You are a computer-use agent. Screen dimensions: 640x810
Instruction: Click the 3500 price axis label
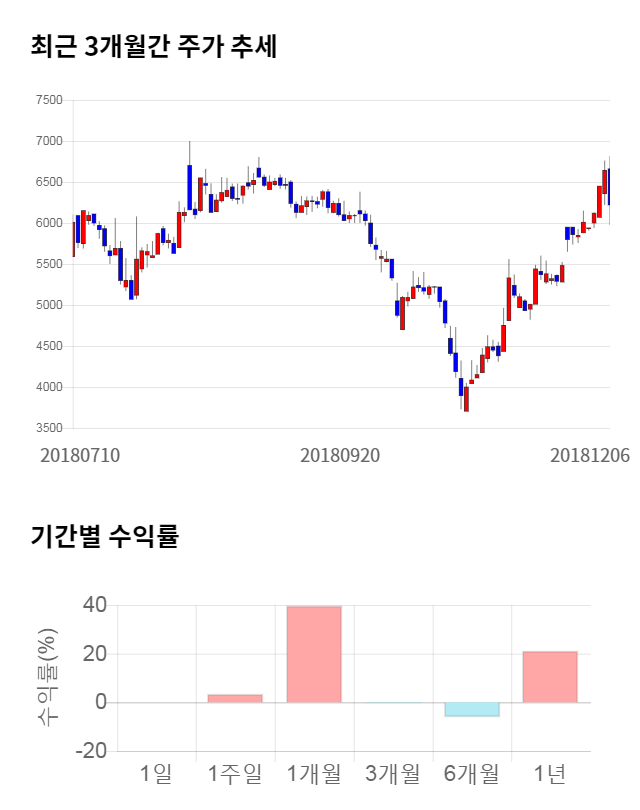[48, 428]
